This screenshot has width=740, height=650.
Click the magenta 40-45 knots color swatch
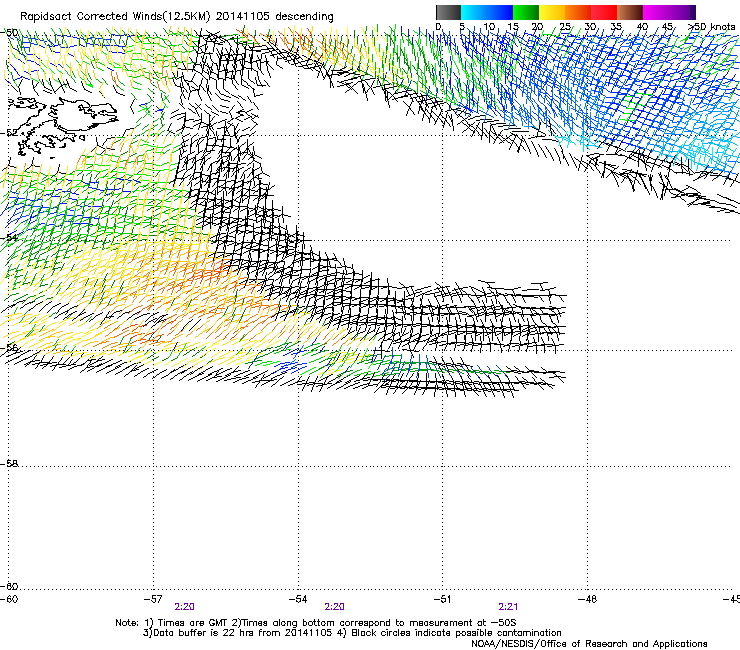(656, 12)
